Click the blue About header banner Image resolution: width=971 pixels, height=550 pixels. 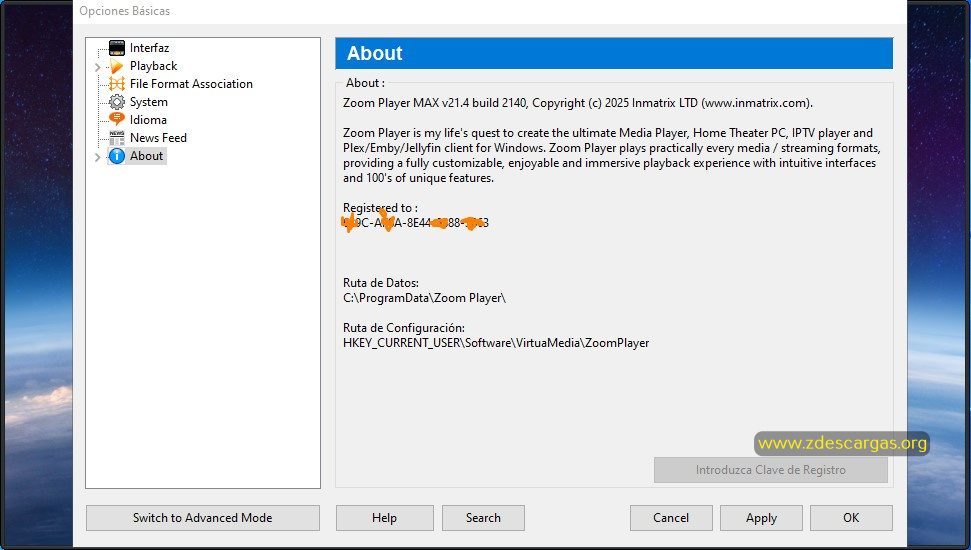pyautogui.click(x=614, y=53)
